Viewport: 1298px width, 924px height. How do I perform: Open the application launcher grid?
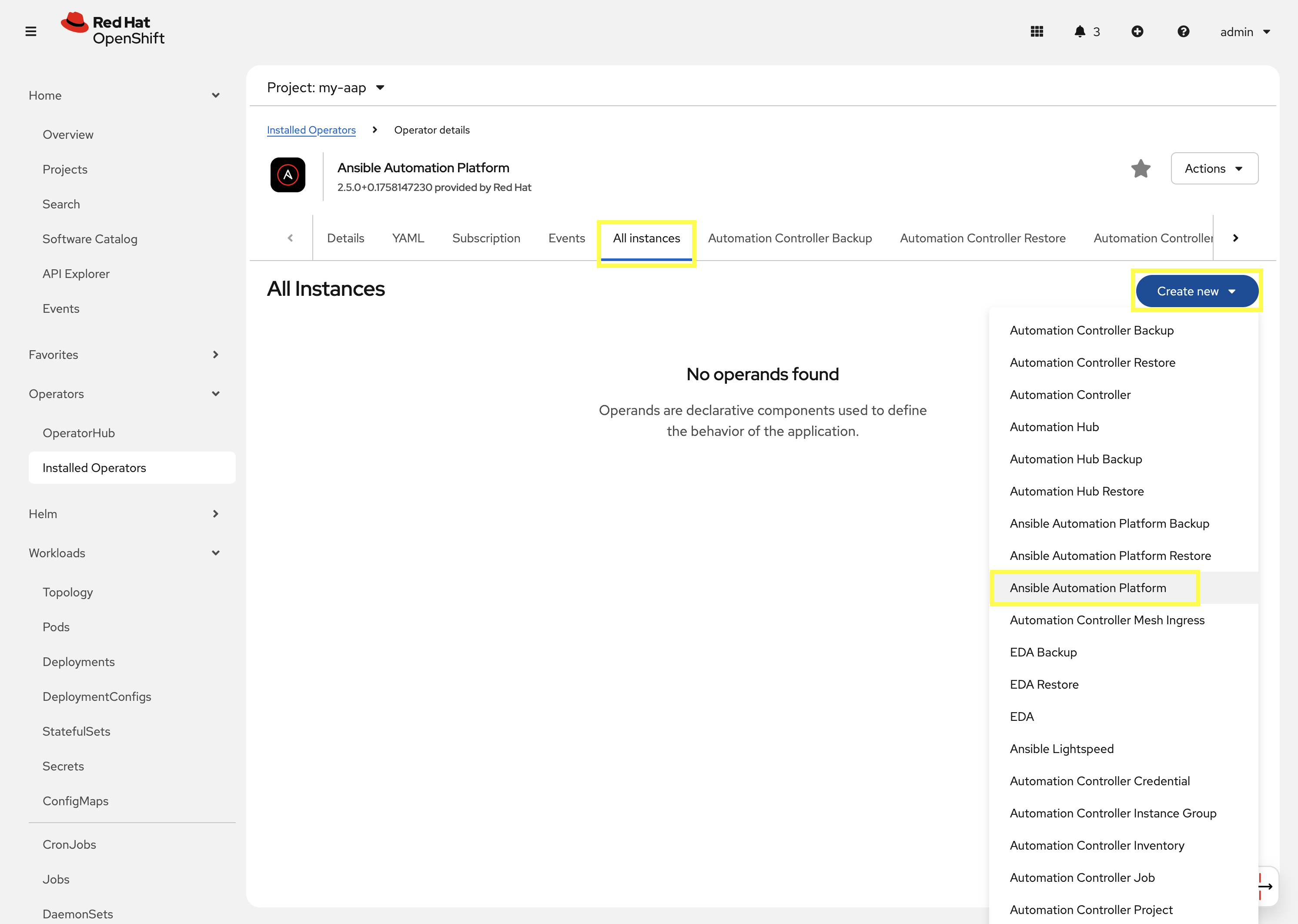click(x=1037, y=32)
